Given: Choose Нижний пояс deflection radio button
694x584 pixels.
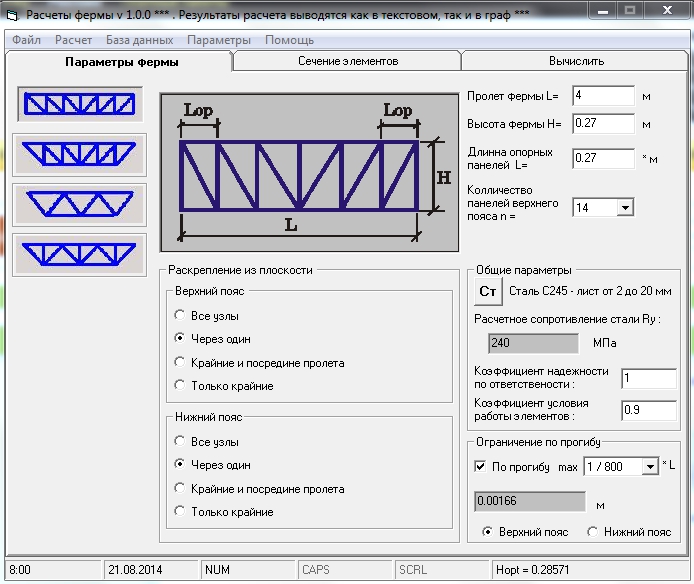Looking at the screenshot, I should pyautogui.click(x=593, y=532).
